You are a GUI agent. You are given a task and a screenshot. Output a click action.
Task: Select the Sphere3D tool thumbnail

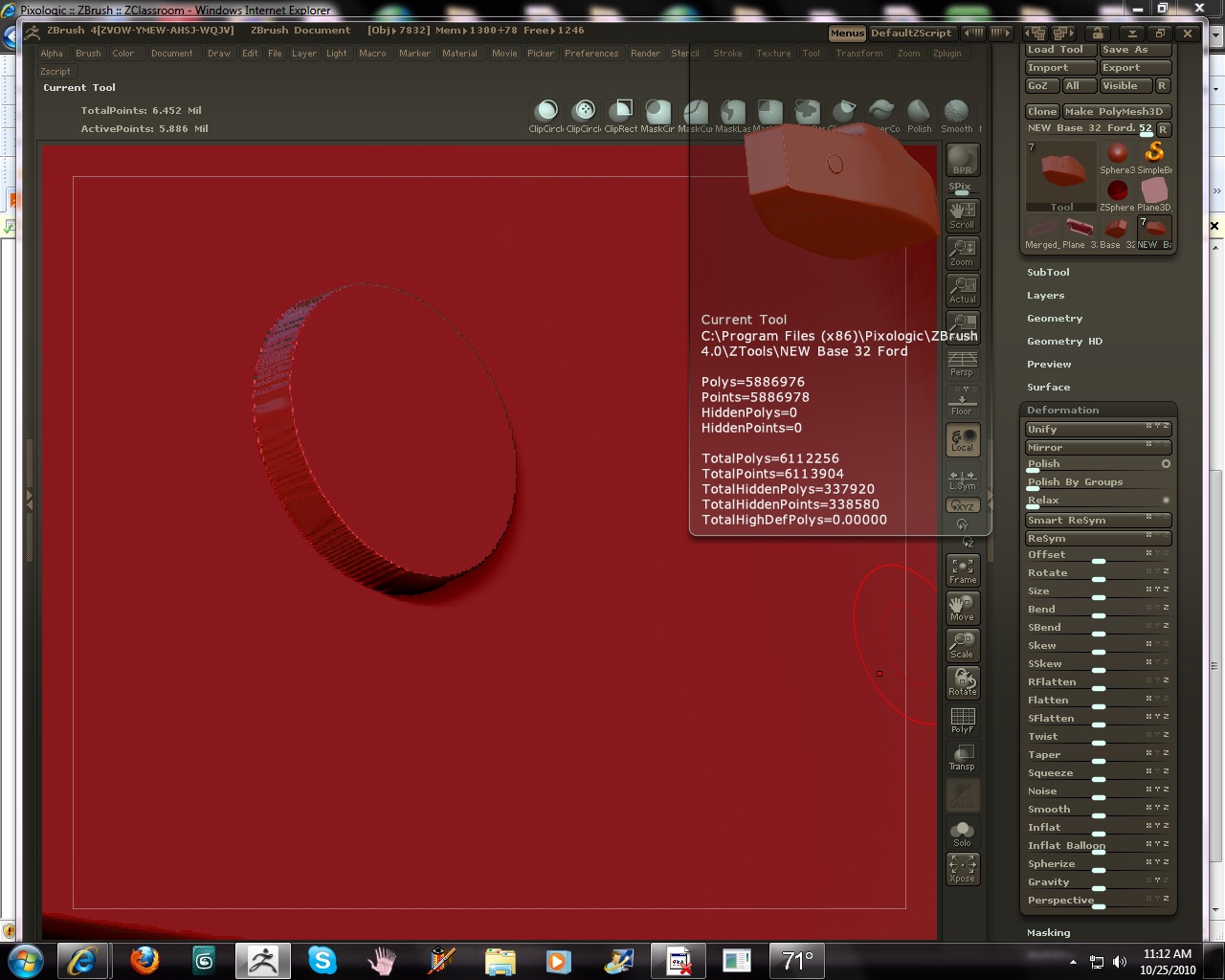tap(1117, 158)
